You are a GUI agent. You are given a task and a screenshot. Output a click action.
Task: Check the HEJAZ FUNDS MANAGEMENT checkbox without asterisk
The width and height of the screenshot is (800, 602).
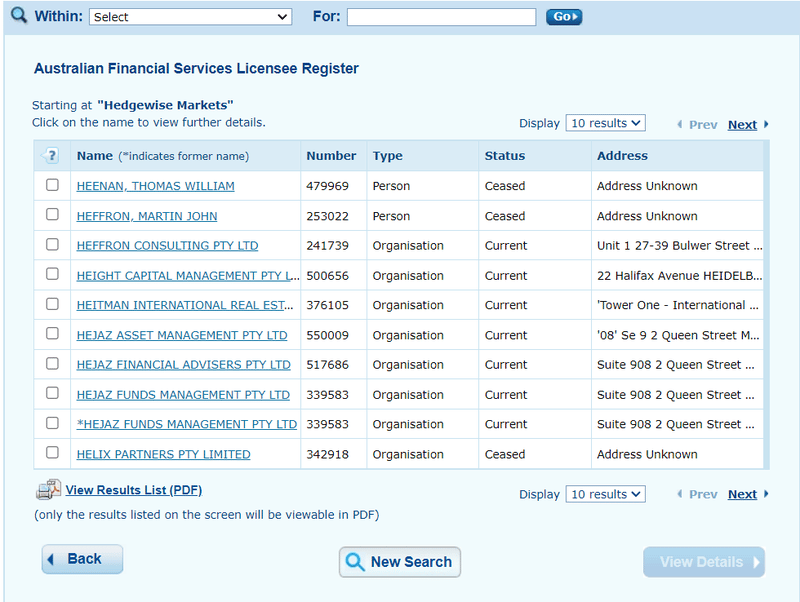tap(52, 393)
